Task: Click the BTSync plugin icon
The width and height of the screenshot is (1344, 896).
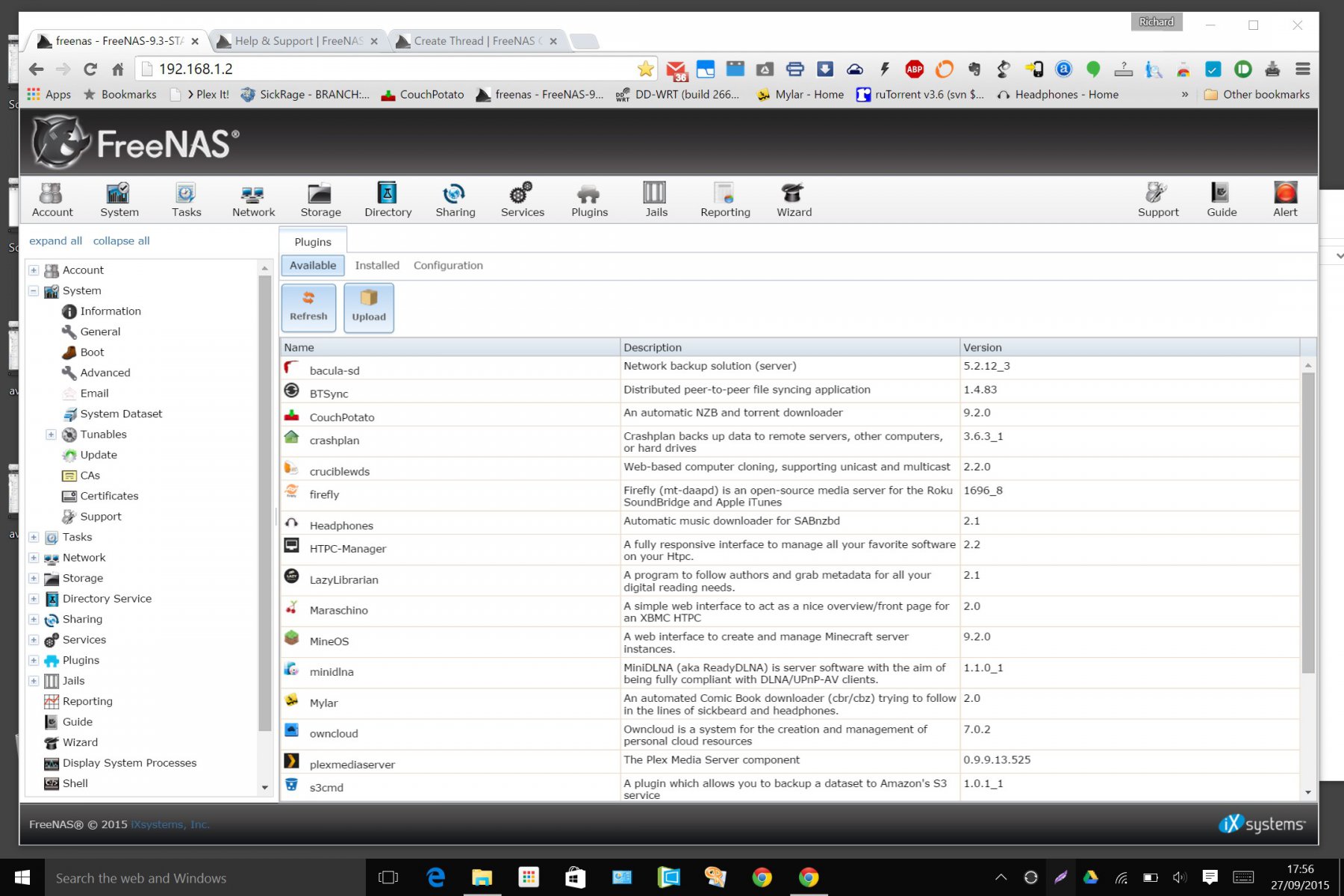Action: pyautogui.click(x=291, y=391)
